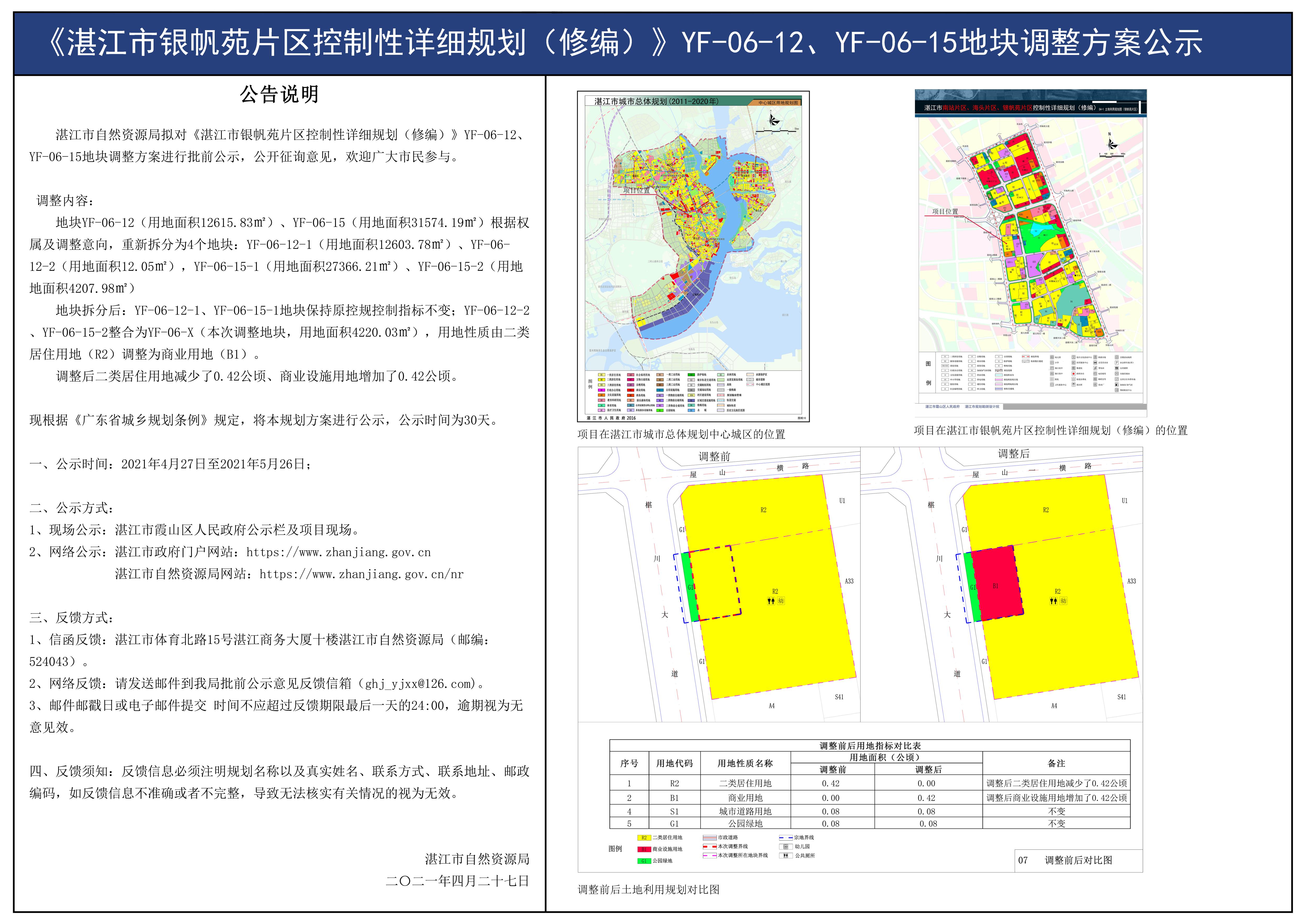The width and height of the screenshot is (1309, 924).
Task: Click the red adjustment boundary line symbol in the legend
Action: tap(709, 847)
